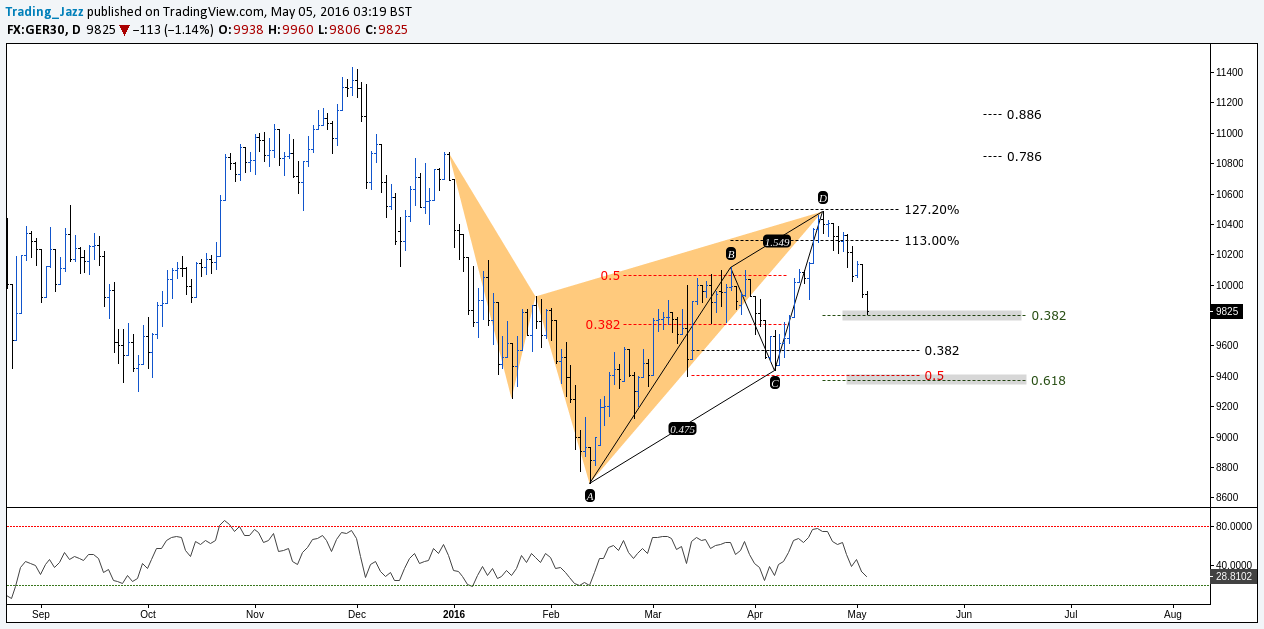Click the 127.20% extension label
Image resolution: width=1264 pixels, height=629 pixels.
coord(931,210)
